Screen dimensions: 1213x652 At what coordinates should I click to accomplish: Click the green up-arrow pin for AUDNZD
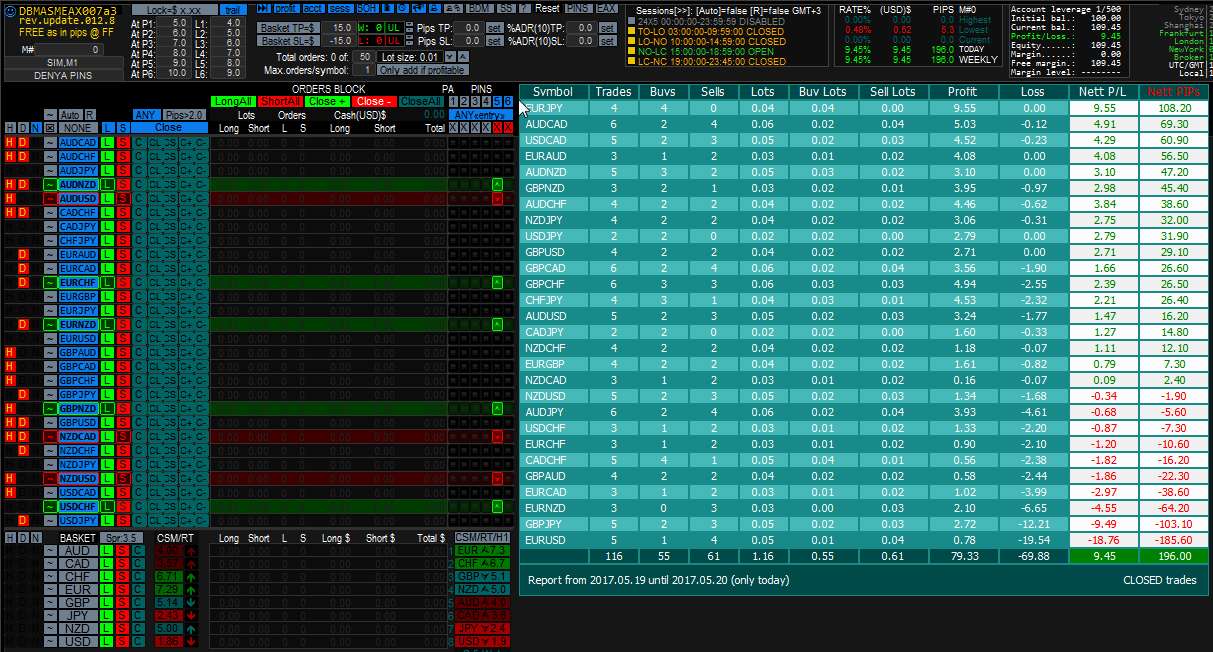pyautogui.click(x=498, y=185)
